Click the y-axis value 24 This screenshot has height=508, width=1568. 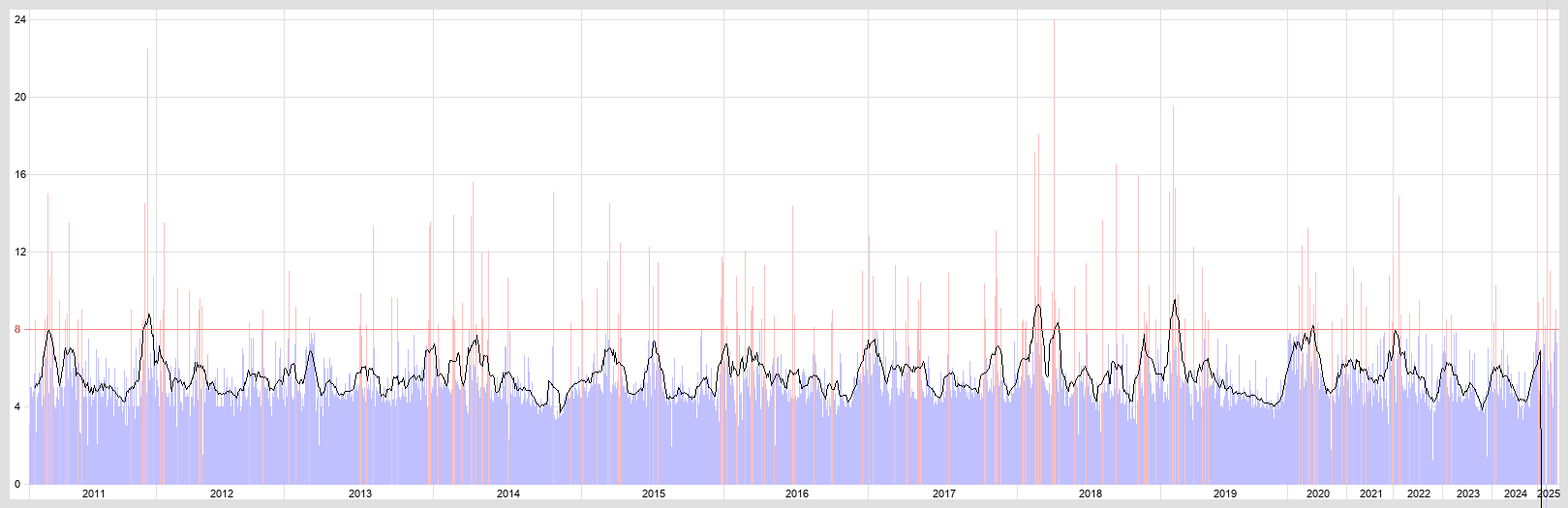(19, 19)
